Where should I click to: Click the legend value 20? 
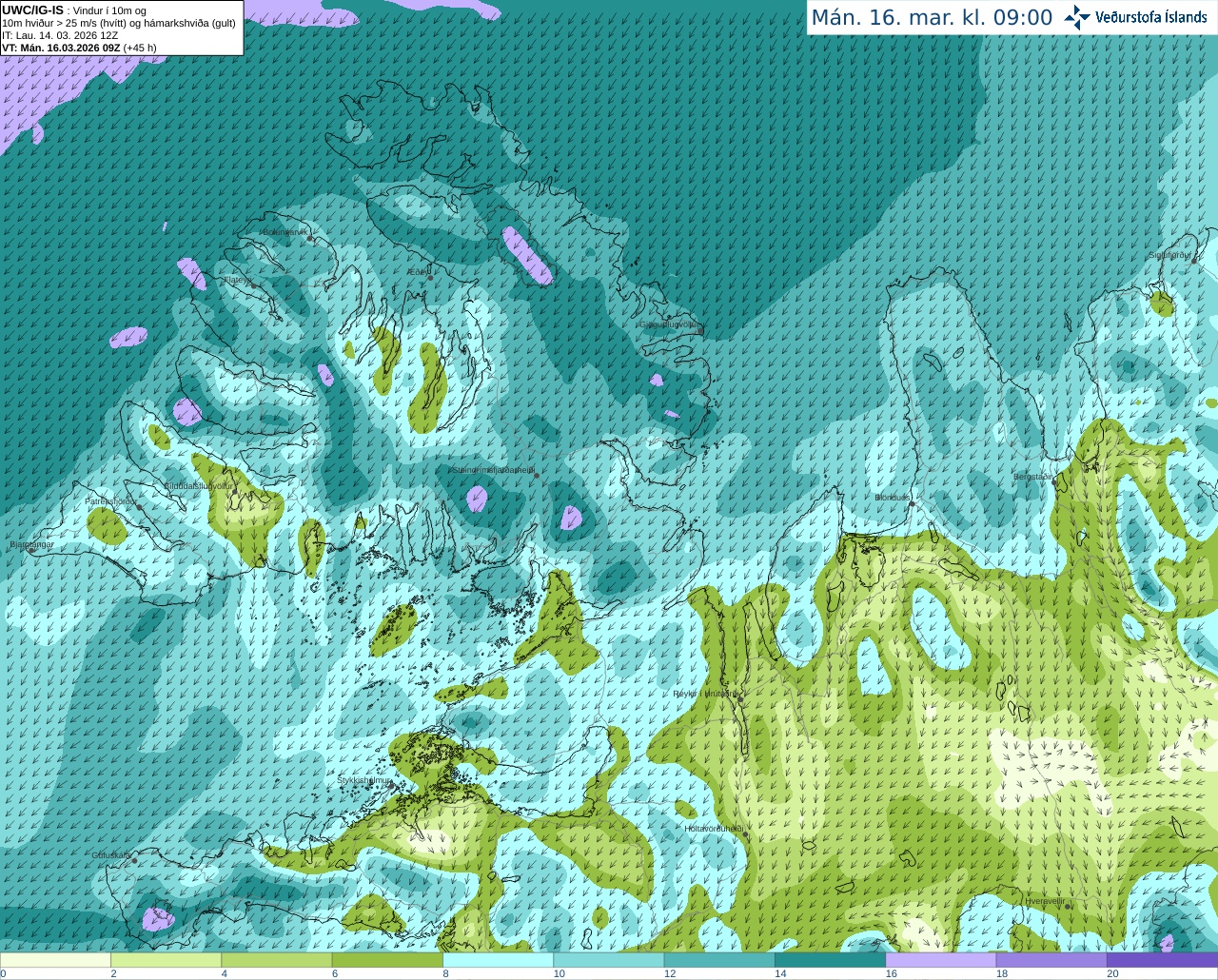[1112, 973]
